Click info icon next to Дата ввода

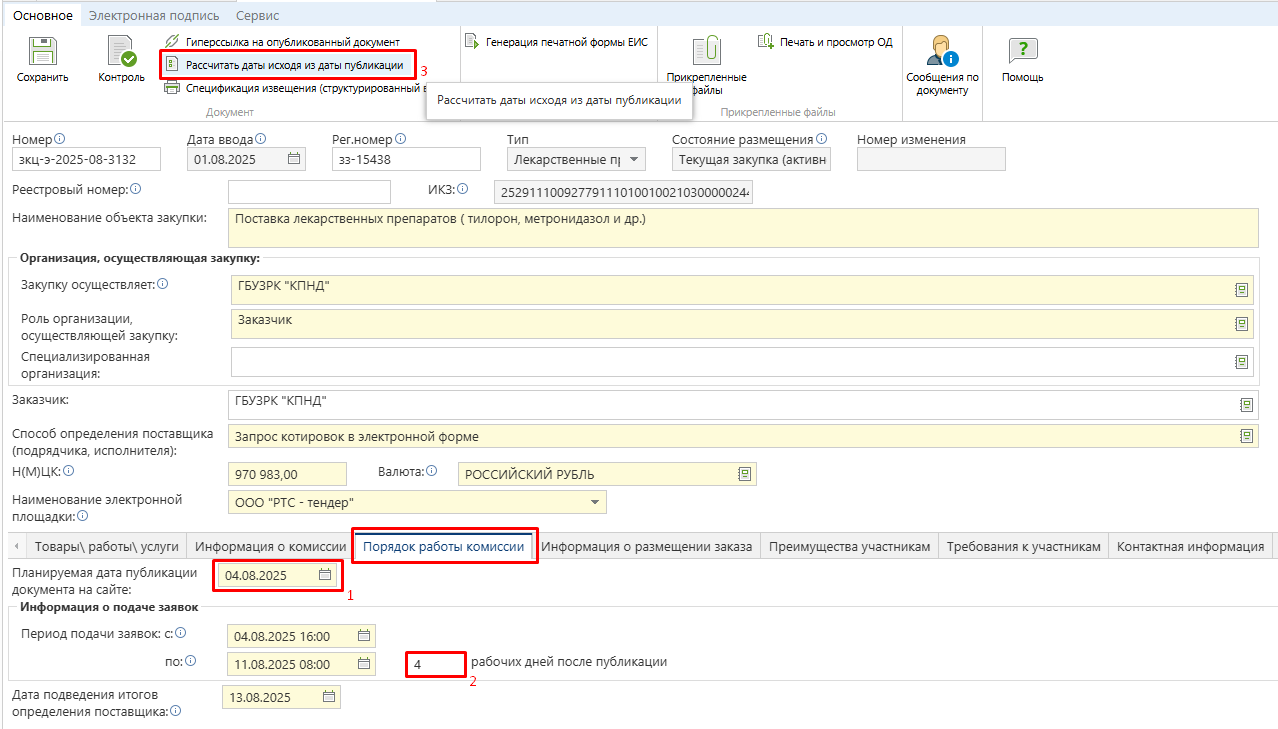pyautogui.click(x=261, y=139)
